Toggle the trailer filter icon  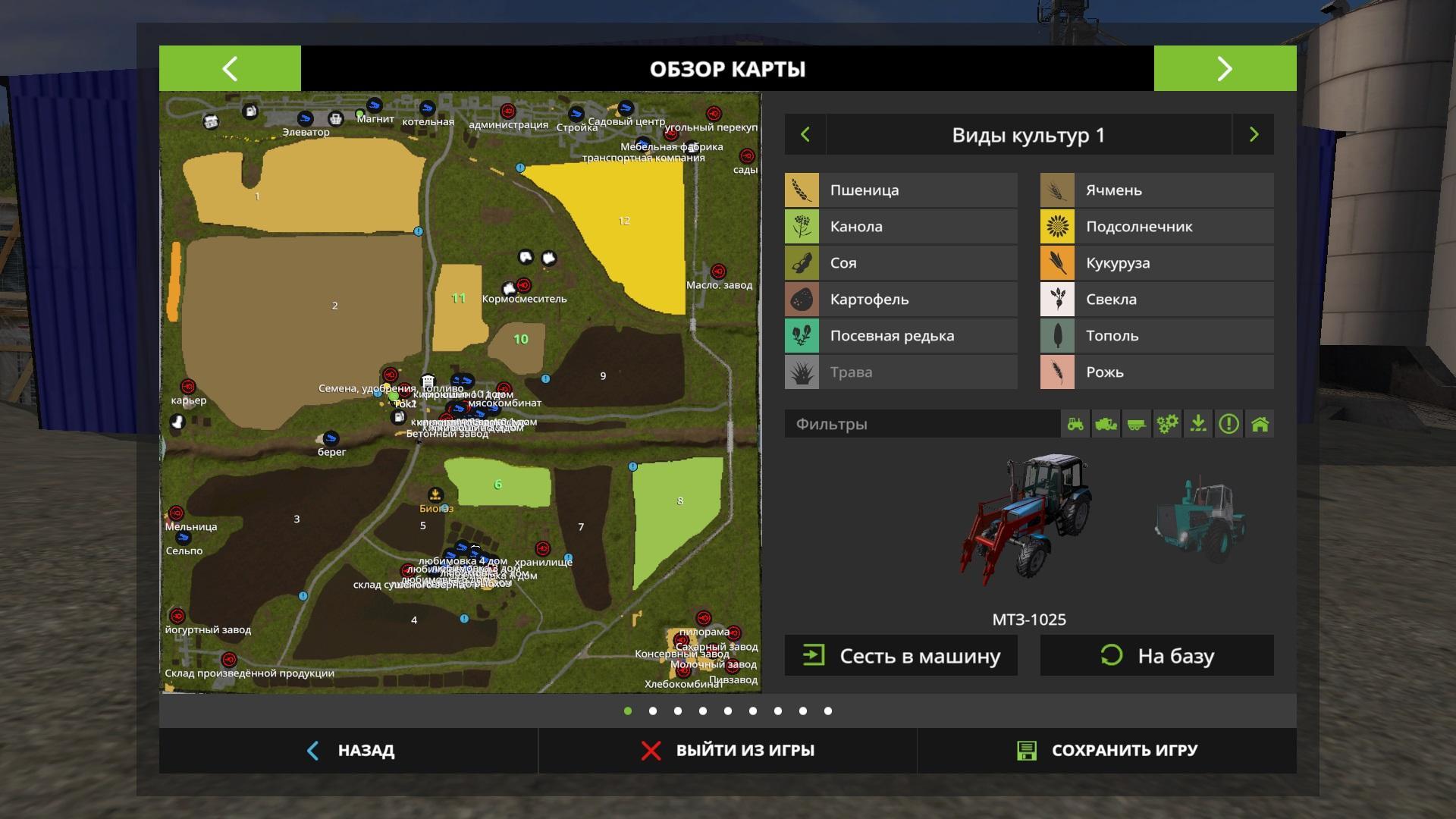[1136, 424]
